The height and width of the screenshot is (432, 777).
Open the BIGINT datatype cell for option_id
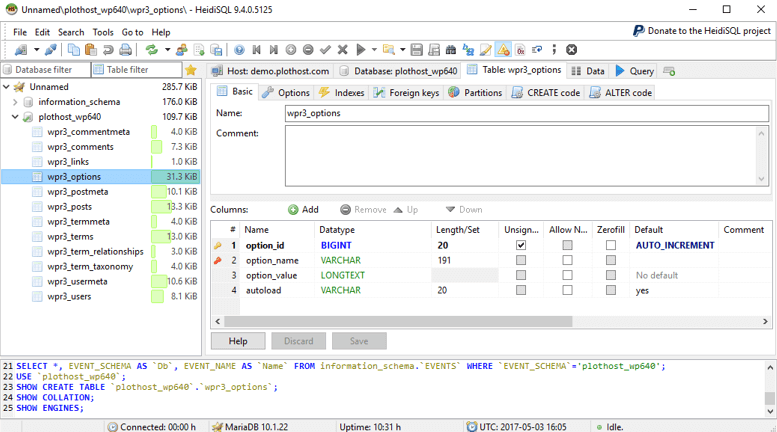(x=373, y=245)
